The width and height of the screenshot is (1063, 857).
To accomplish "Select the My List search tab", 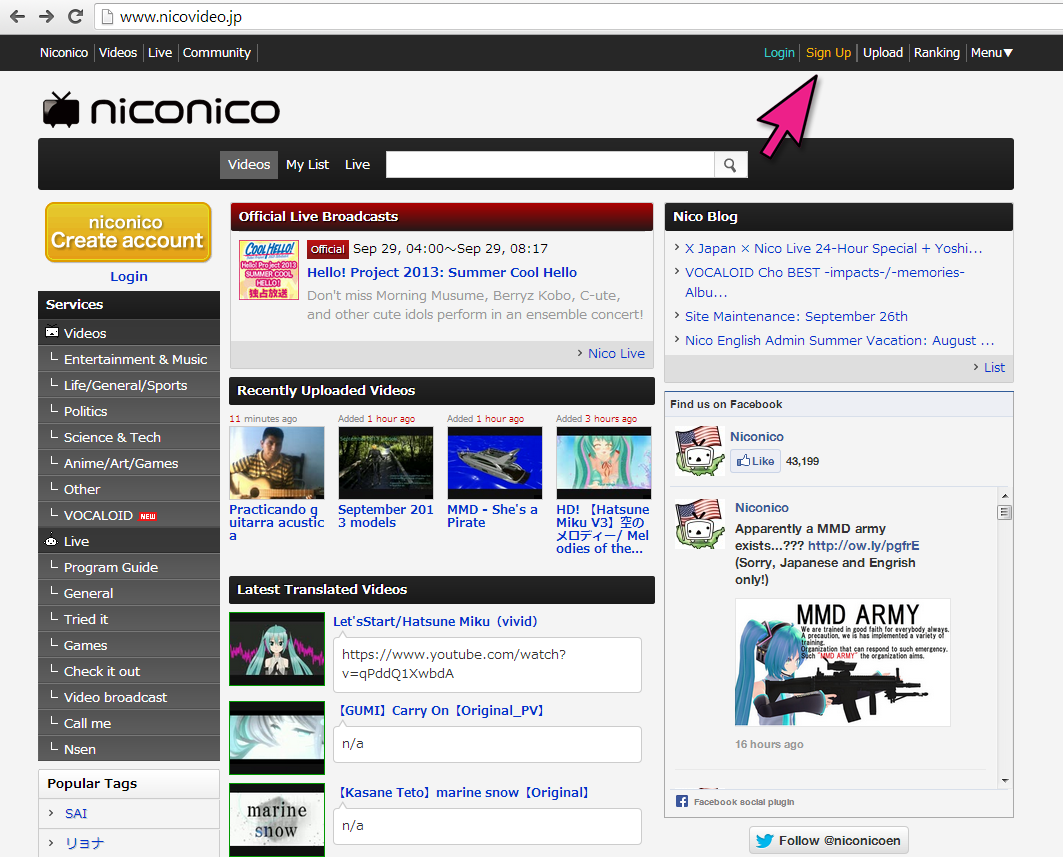I will click(x=307, y=165).
